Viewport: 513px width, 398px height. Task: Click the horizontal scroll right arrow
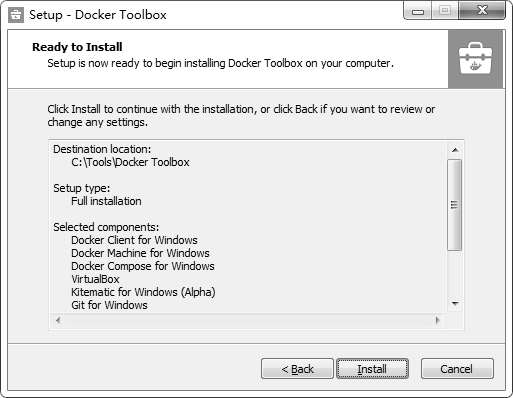[438, 320]
